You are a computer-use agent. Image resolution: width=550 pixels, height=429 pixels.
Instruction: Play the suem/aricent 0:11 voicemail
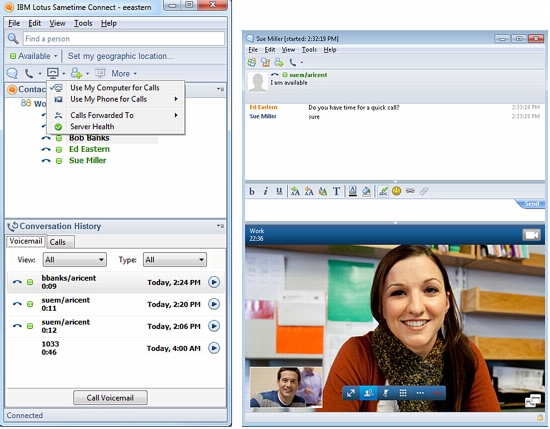click(214, 304)
